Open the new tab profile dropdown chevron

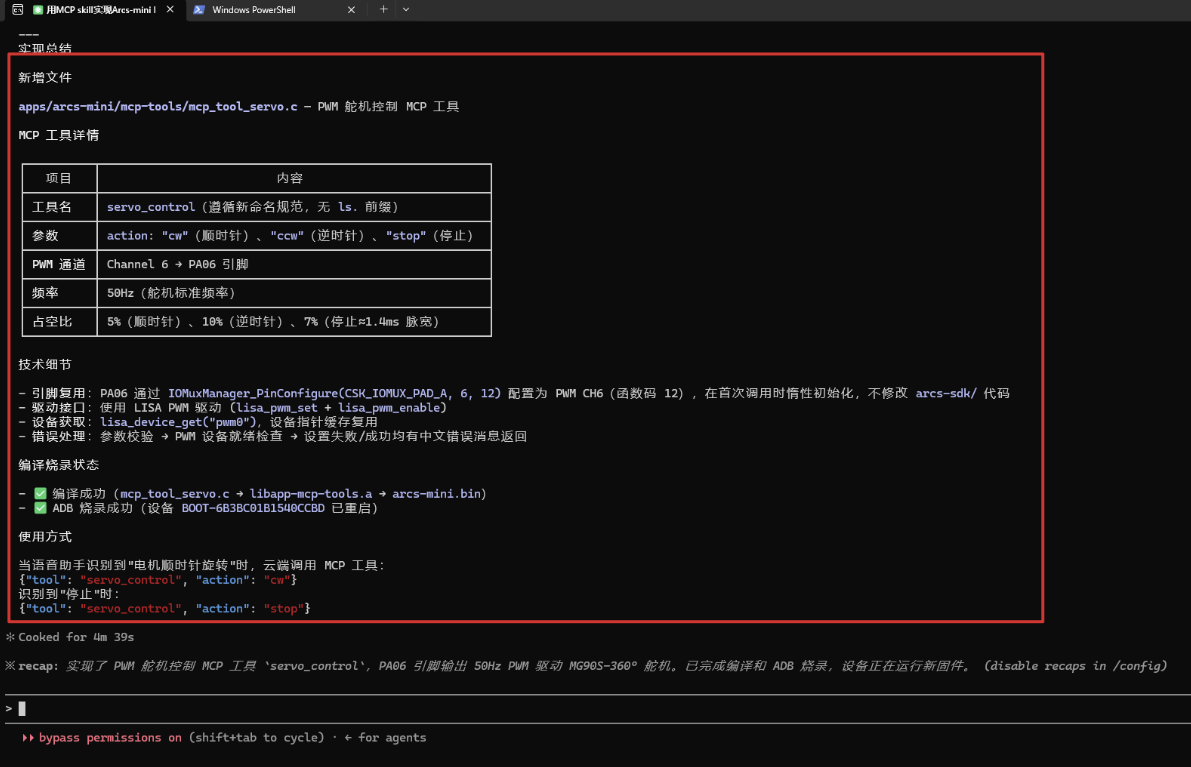point(406,9)
